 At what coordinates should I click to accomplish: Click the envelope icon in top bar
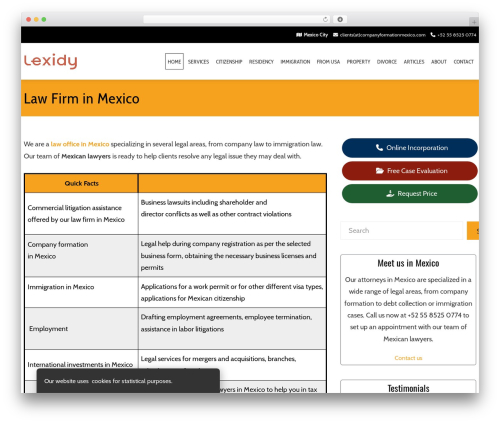336,35
